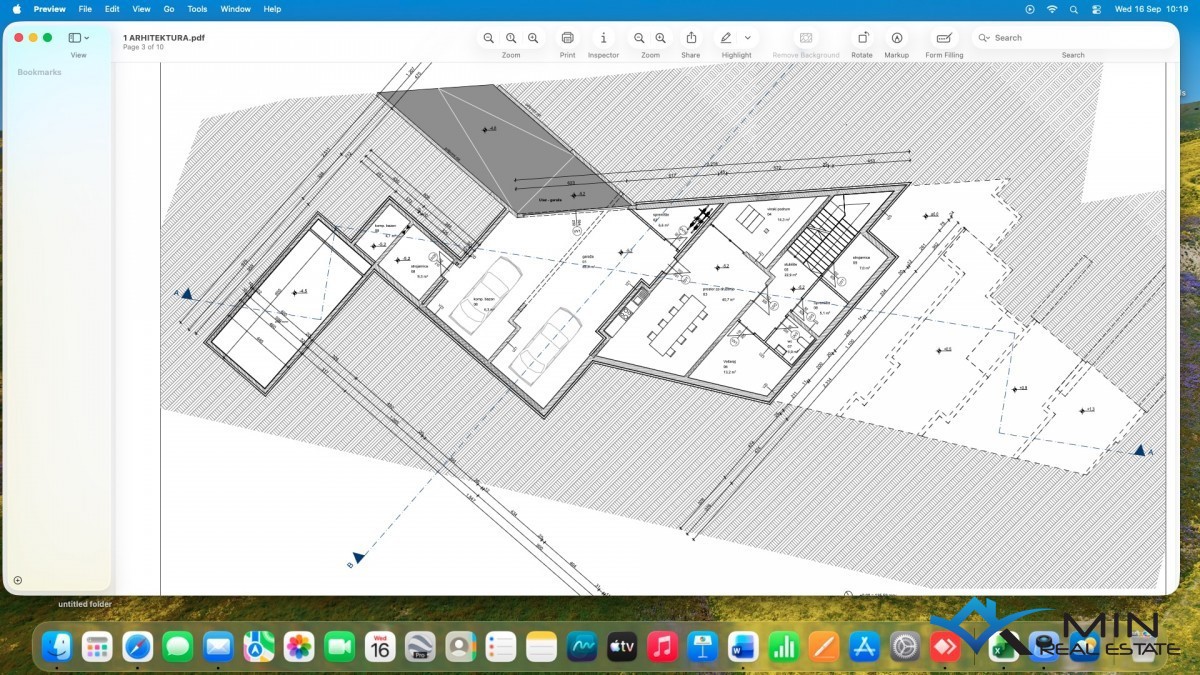
Task: Zoom in with the magnifier beside Share
Action: point(661,38)
